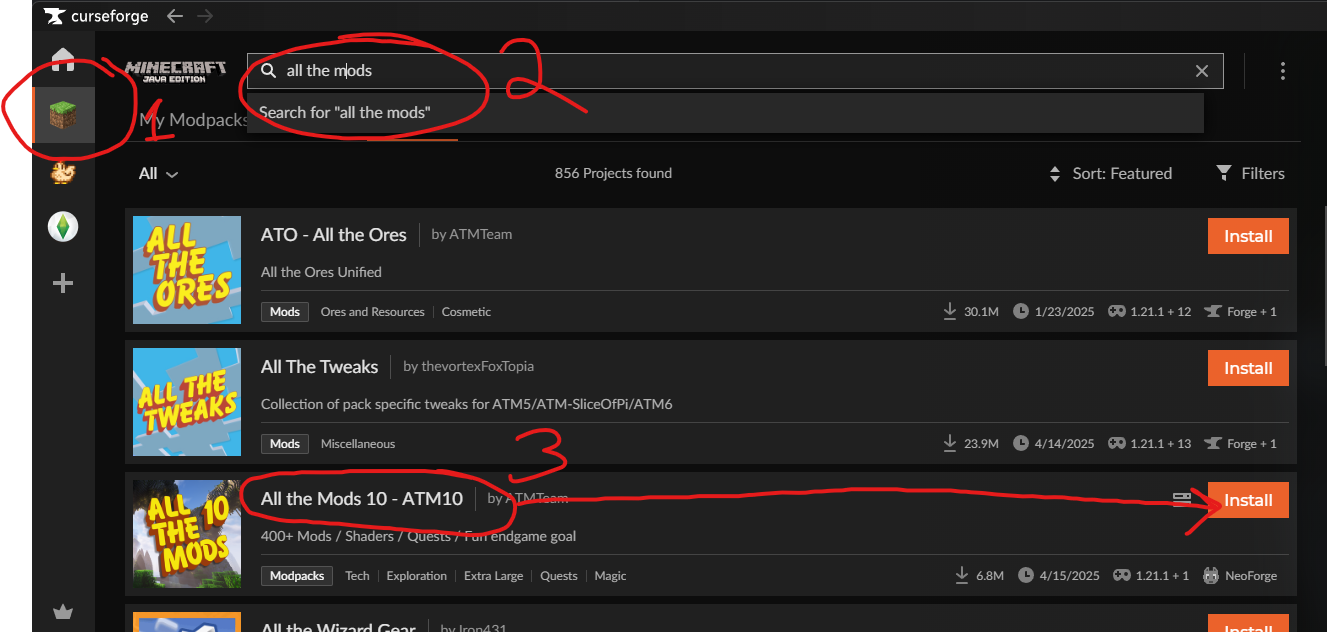Open The Sims 4 game icon
The width and height of the screenshot is (1327, 632).
pyautogui.click(x=63, y=228)
